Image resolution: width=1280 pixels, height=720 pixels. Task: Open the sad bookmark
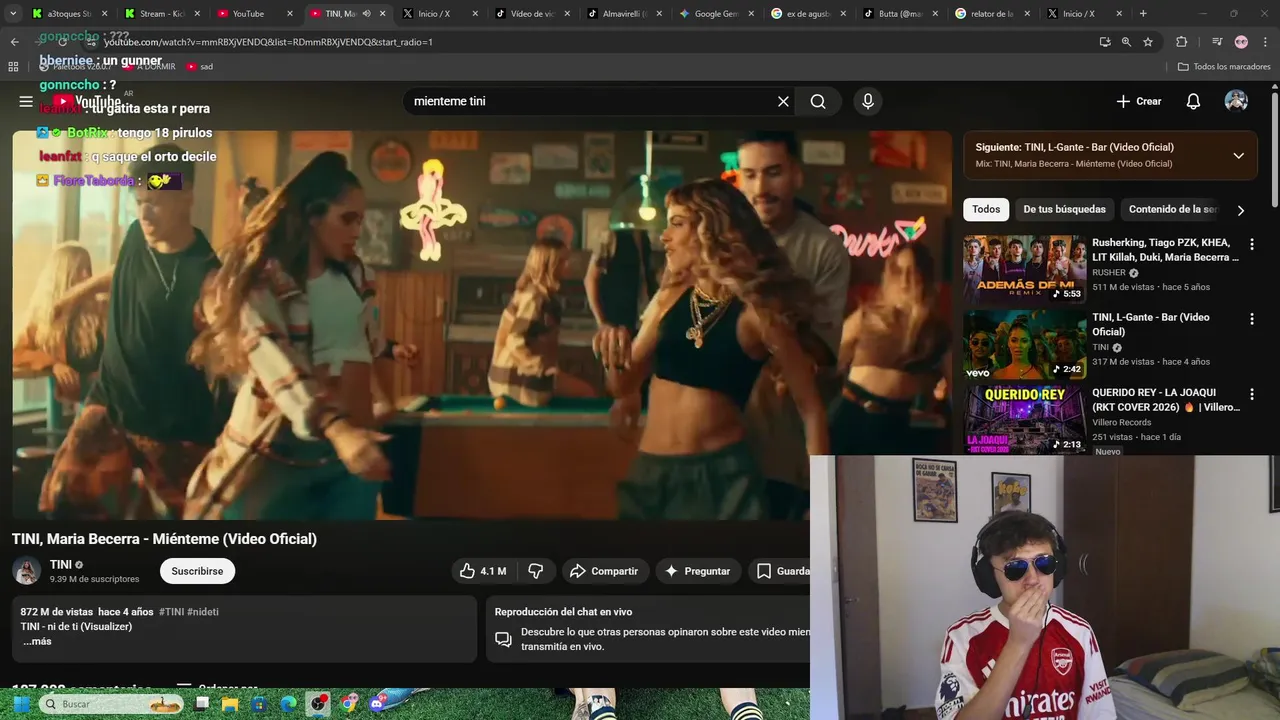[200, 67]
